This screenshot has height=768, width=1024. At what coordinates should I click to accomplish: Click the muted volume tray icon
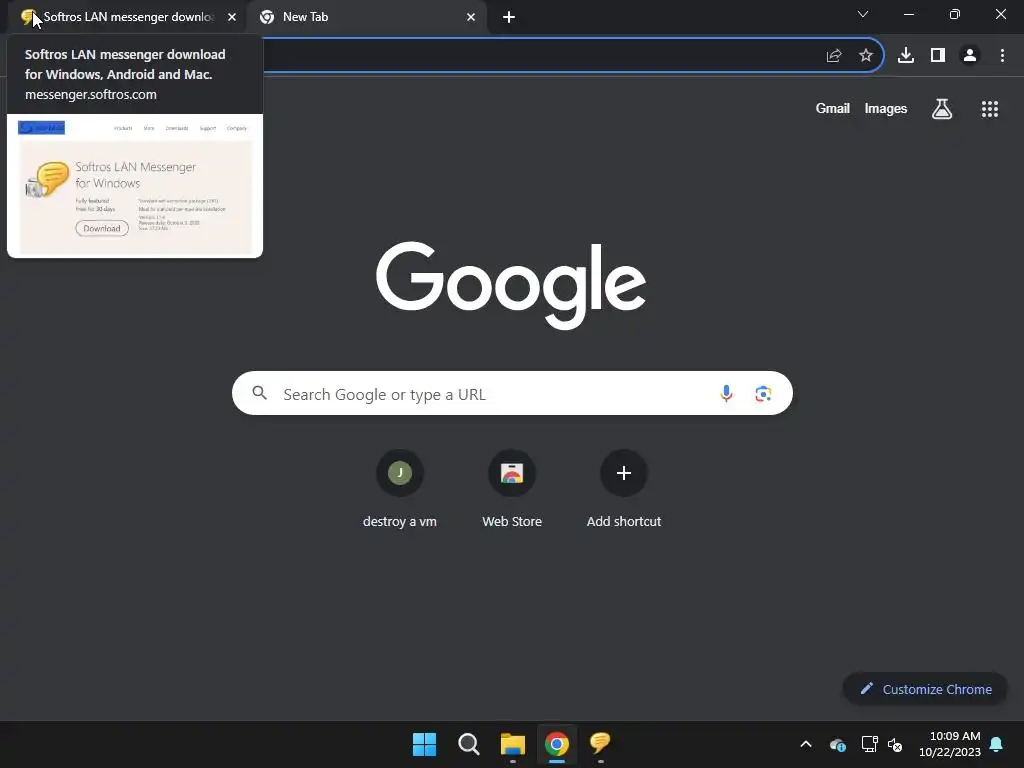pos(895,744)
